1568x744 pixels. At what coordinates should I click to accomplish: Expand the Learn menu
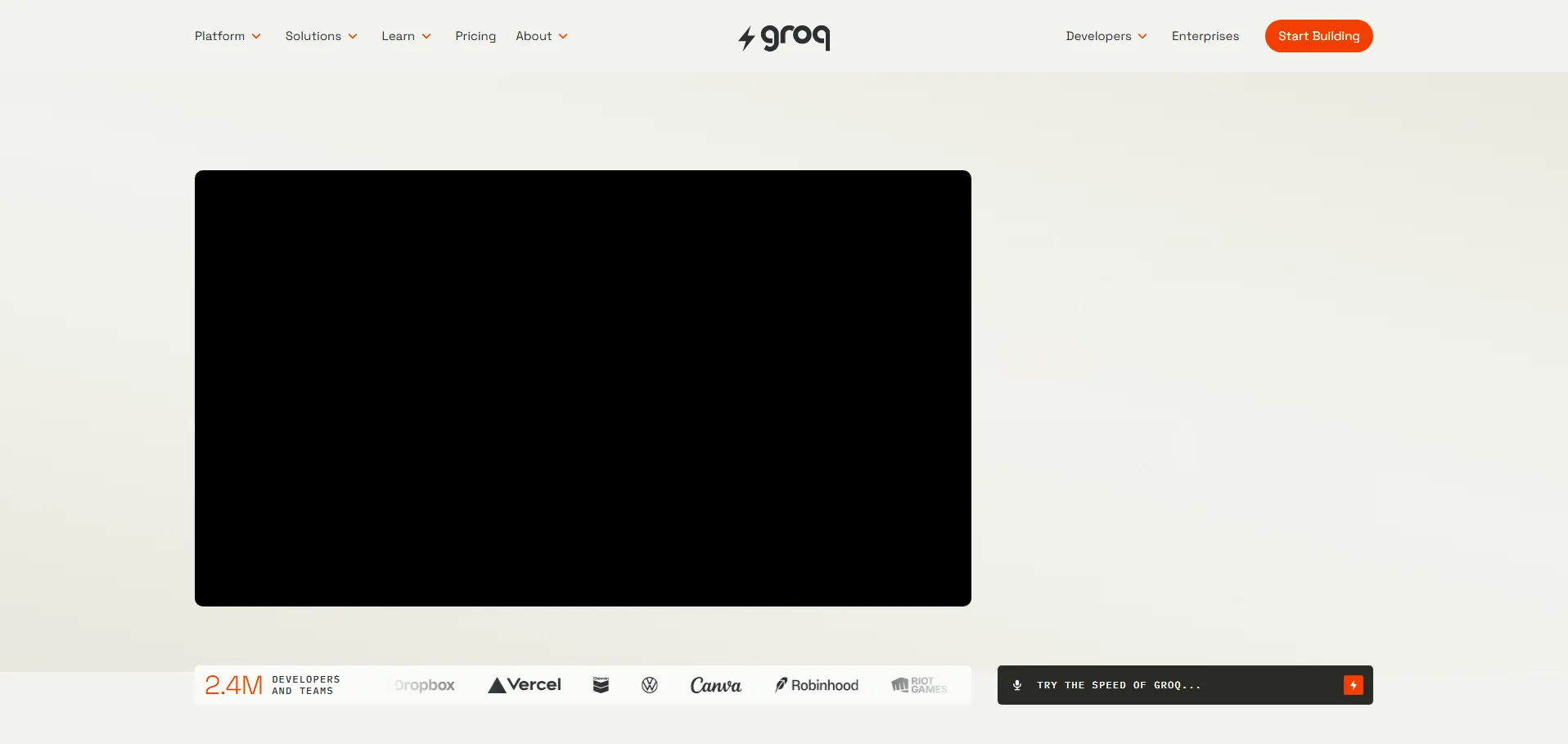tap(406, 36)
